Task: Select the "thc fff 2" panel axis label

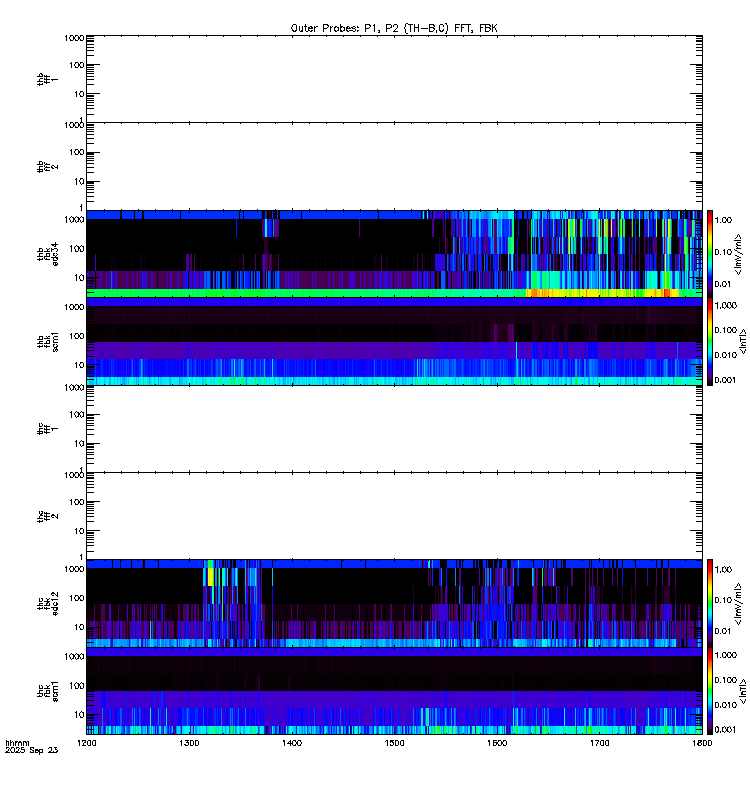Action: [47, 516]
